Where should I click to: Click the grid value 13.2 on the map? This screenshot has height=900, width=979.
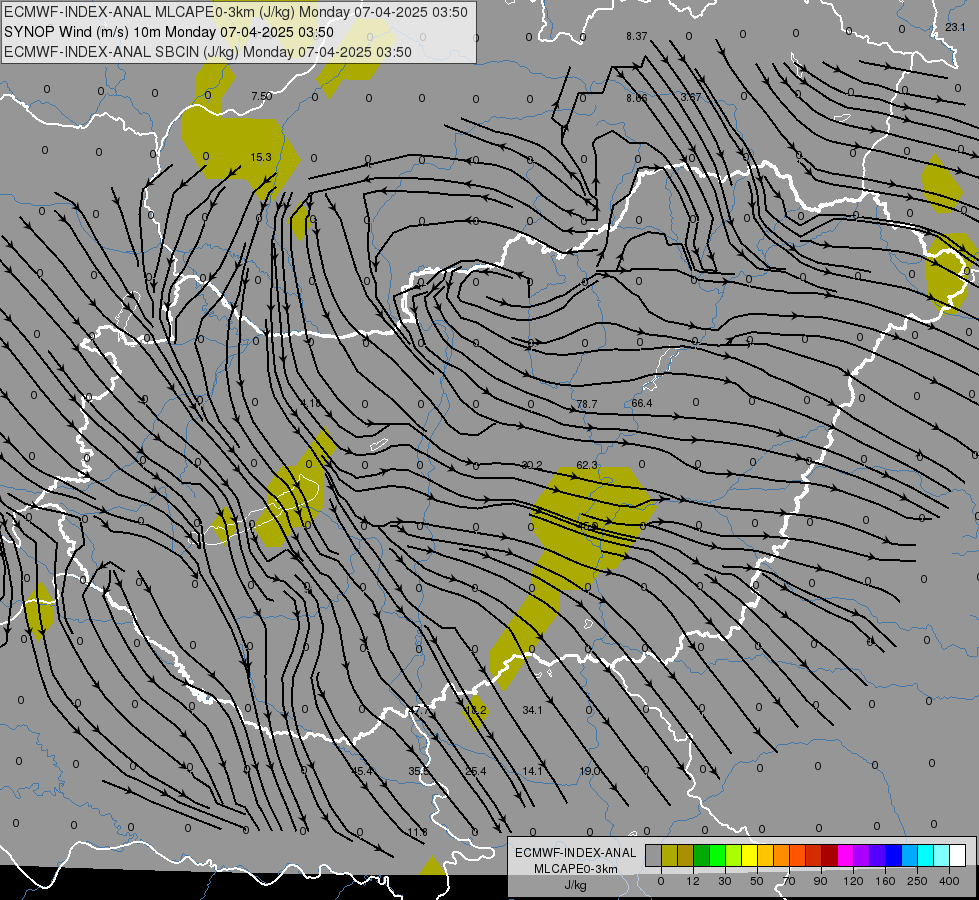(x=476, y=710)
